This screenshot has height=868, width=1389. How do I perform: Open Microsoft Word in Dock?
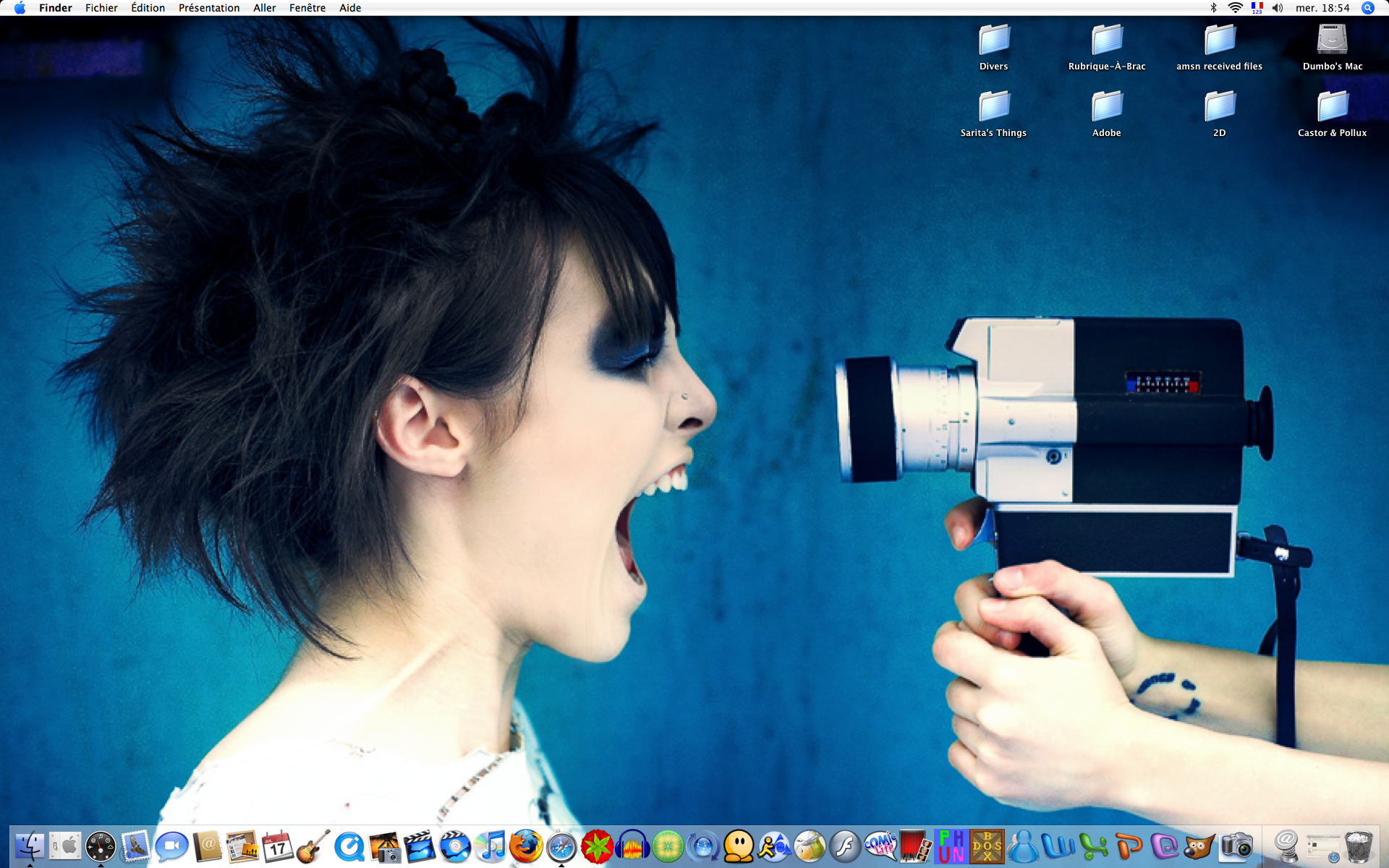[x=1058, y=846]
